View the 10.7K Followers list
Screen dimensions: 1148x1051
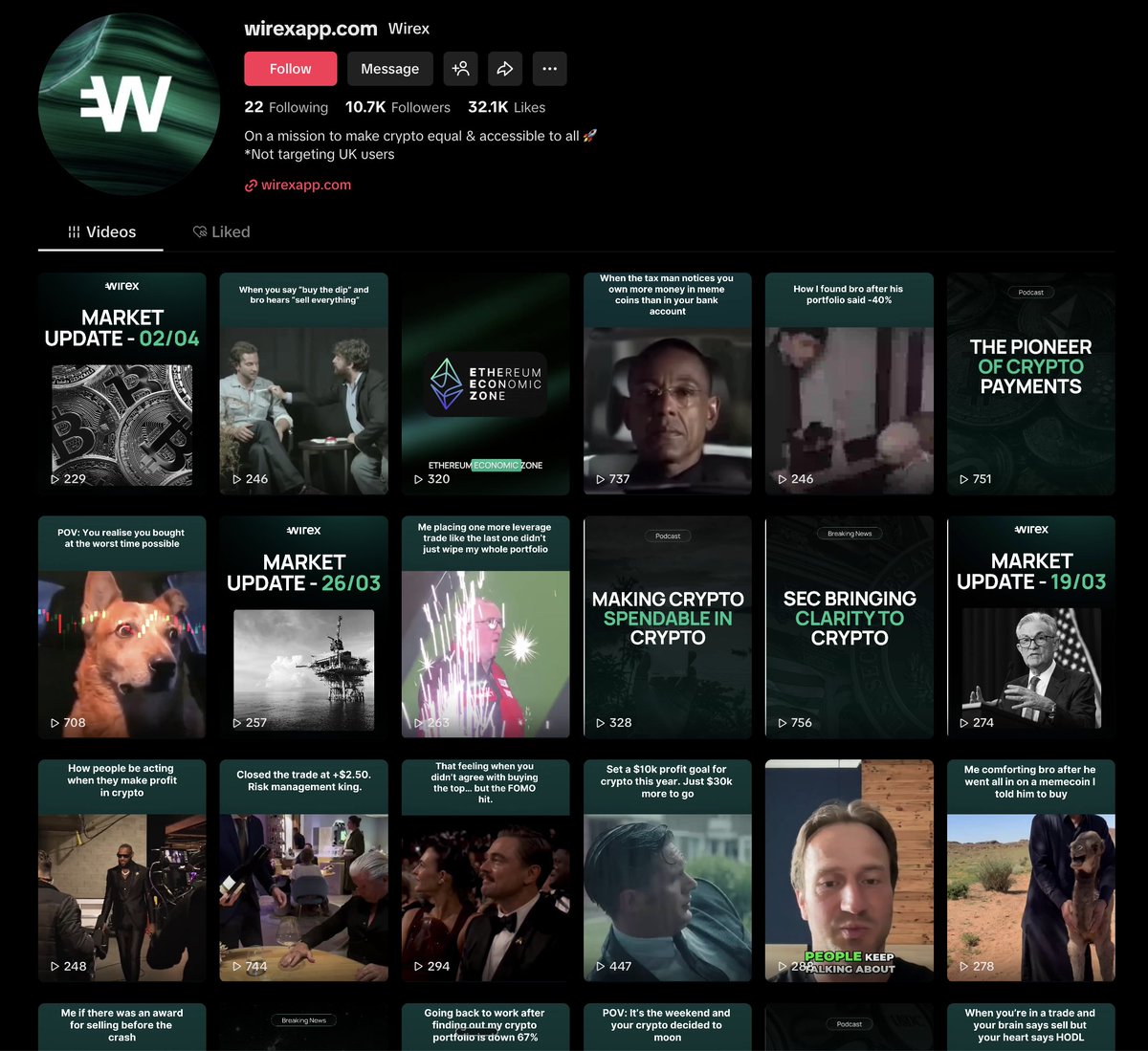(397, 107)
